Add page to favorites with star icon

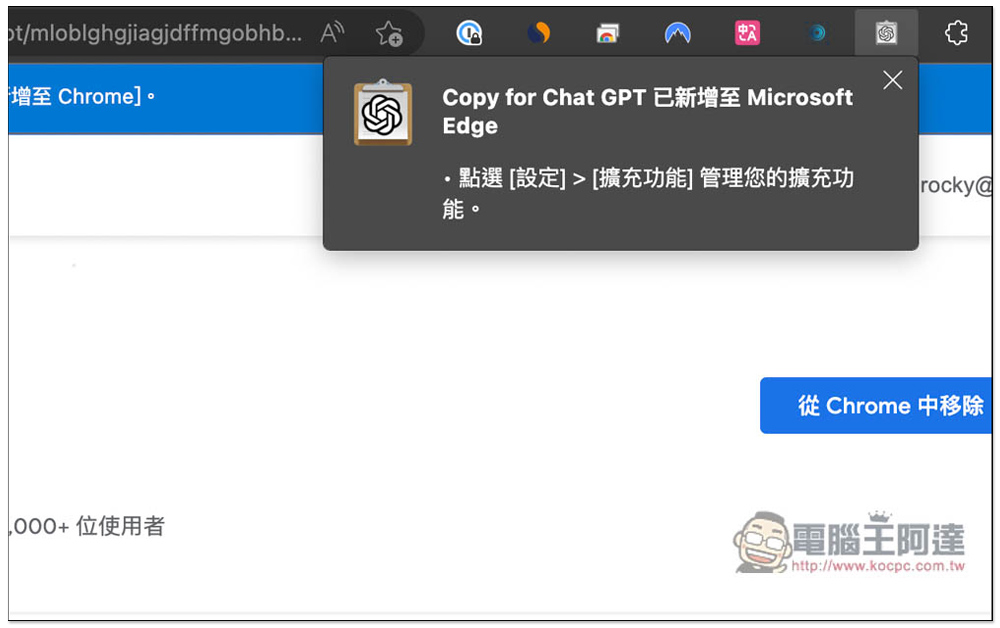tap(388, 33)
